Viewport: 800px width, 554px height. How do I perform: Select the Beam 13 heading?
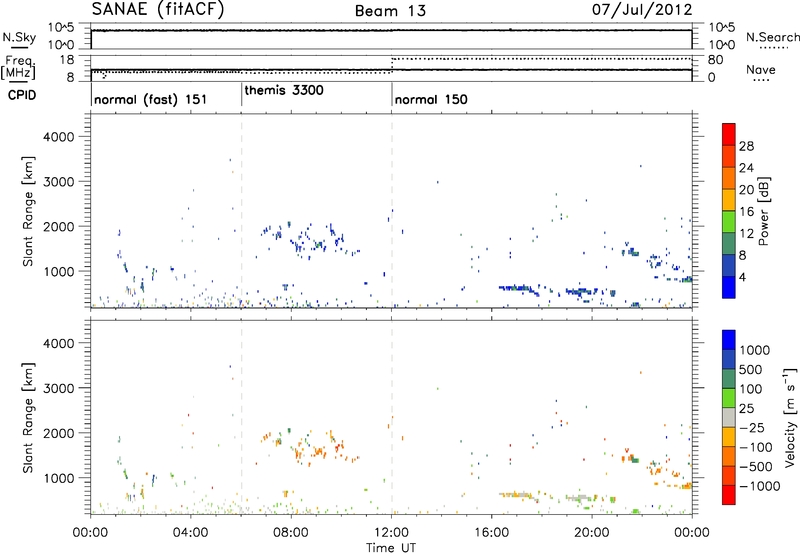pyautogui.click(x=390, y=11)
